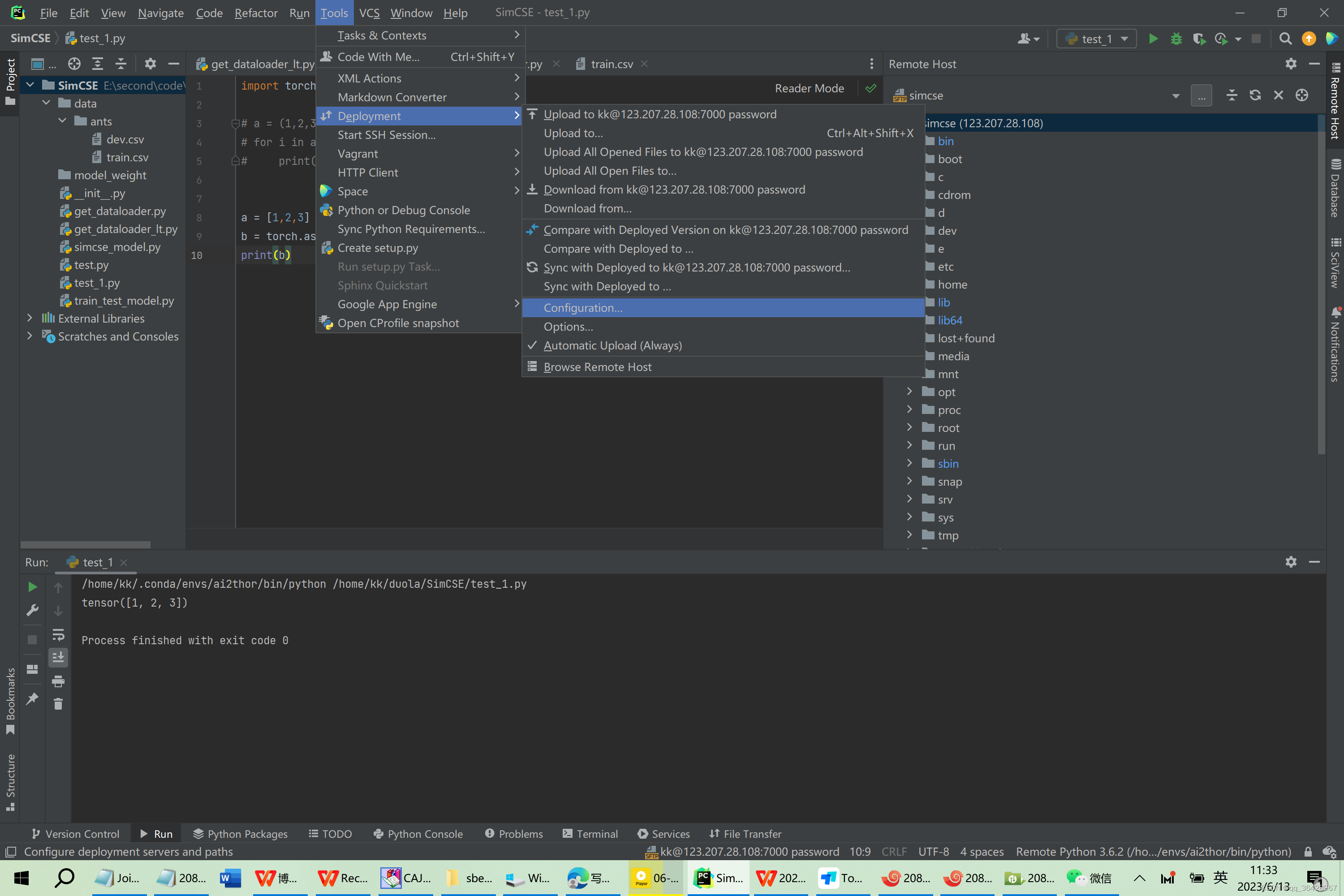1344x896 pixels.
Task: Clear all output with trash icon
Action: click(58, 704)
